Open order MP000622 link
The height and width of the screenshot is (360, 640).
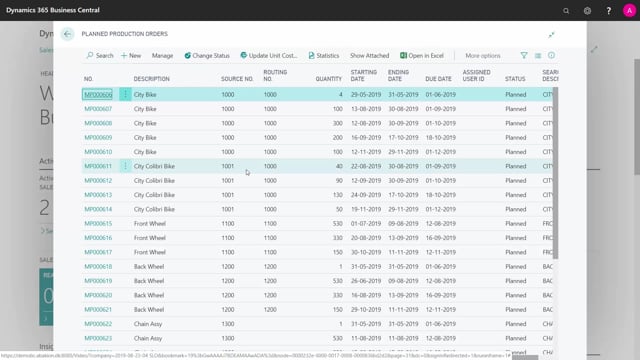(98, 324)
